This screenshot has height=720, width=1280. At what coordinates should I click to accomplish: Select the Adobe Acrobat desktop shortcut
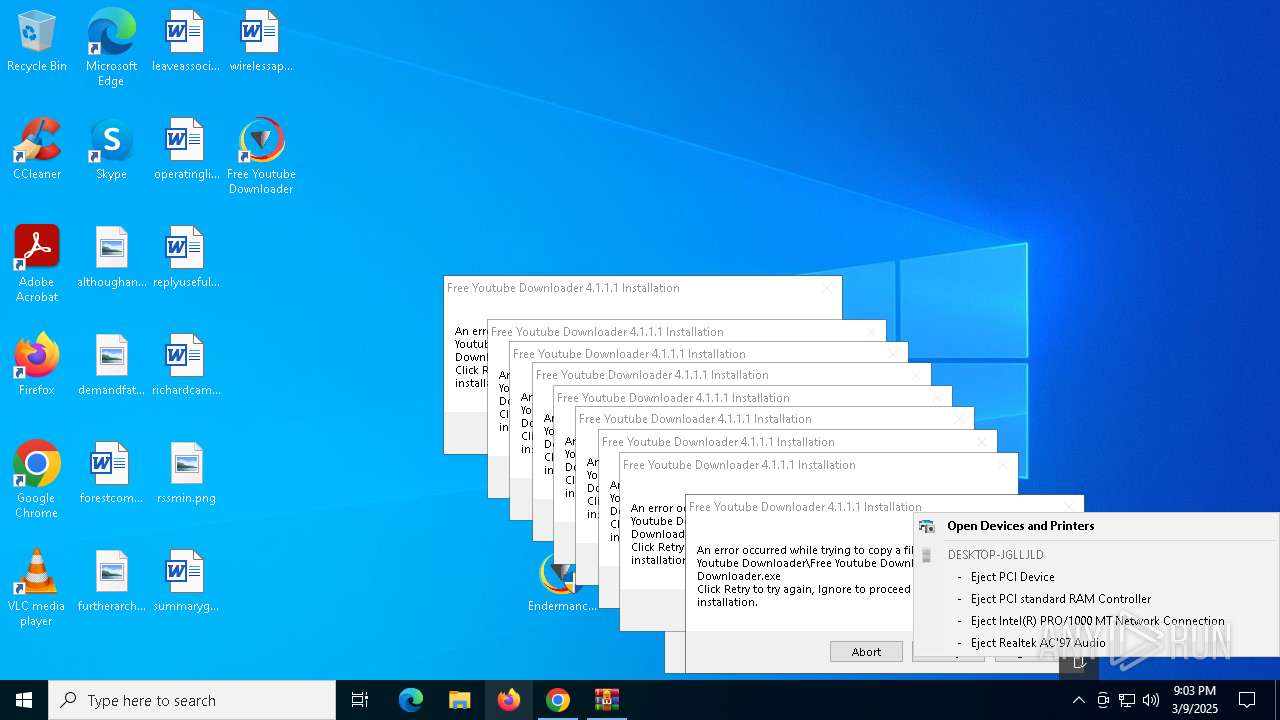pos(37,264)
